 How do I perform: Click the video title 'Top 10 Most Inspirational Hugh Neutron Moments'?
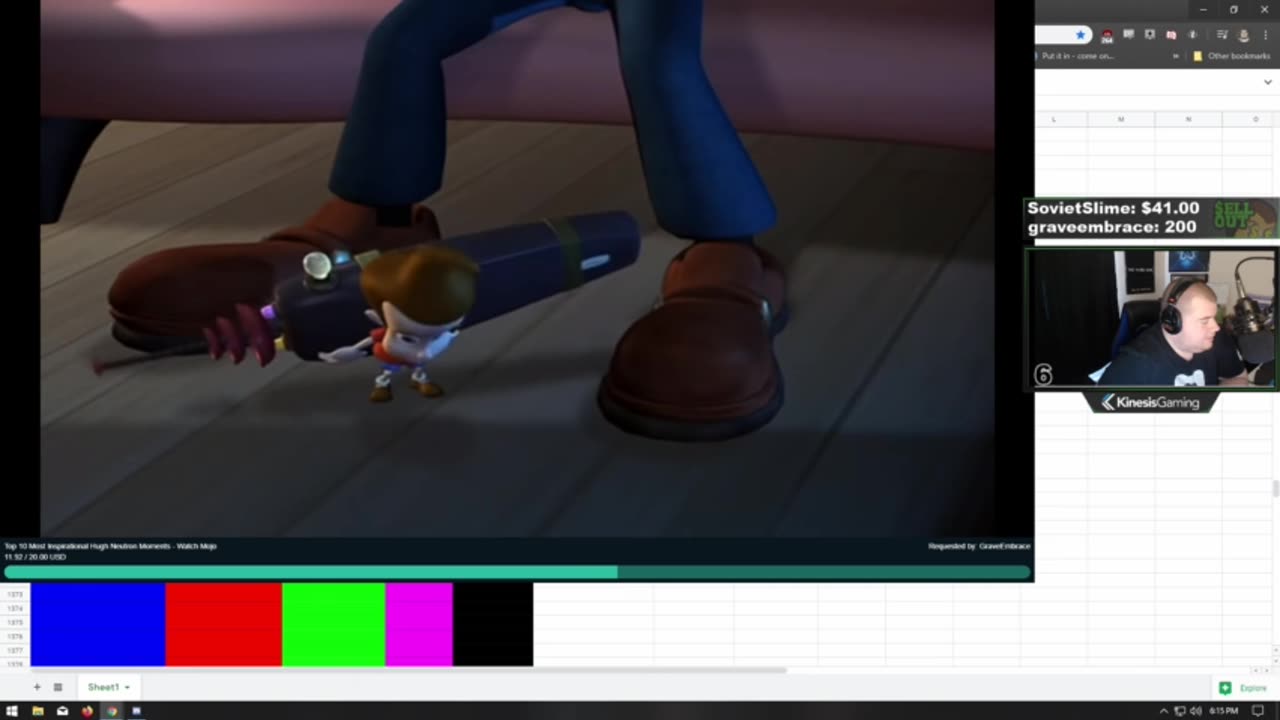click(88, 546)
